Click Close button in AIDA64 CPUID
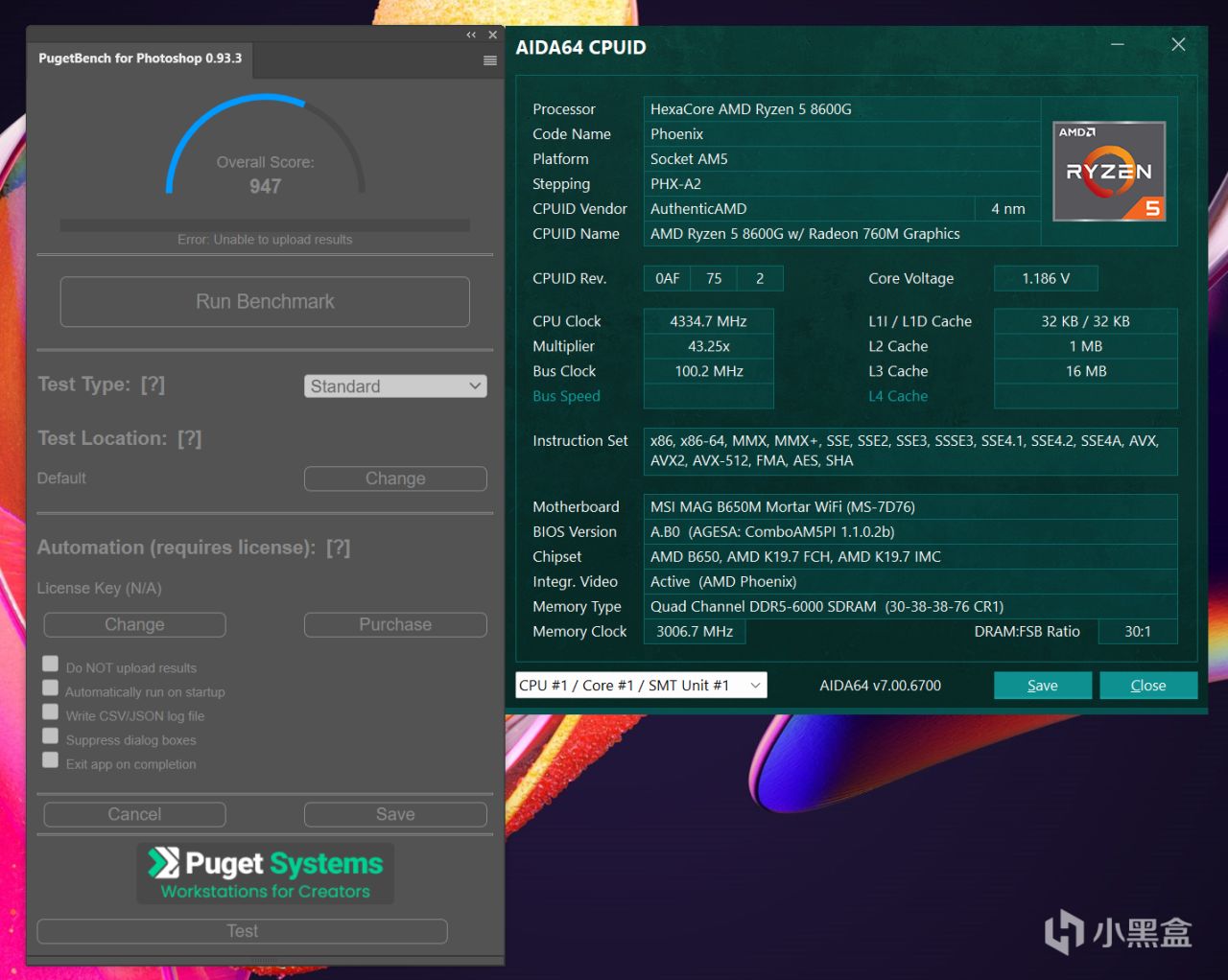 click(1148, 686)
